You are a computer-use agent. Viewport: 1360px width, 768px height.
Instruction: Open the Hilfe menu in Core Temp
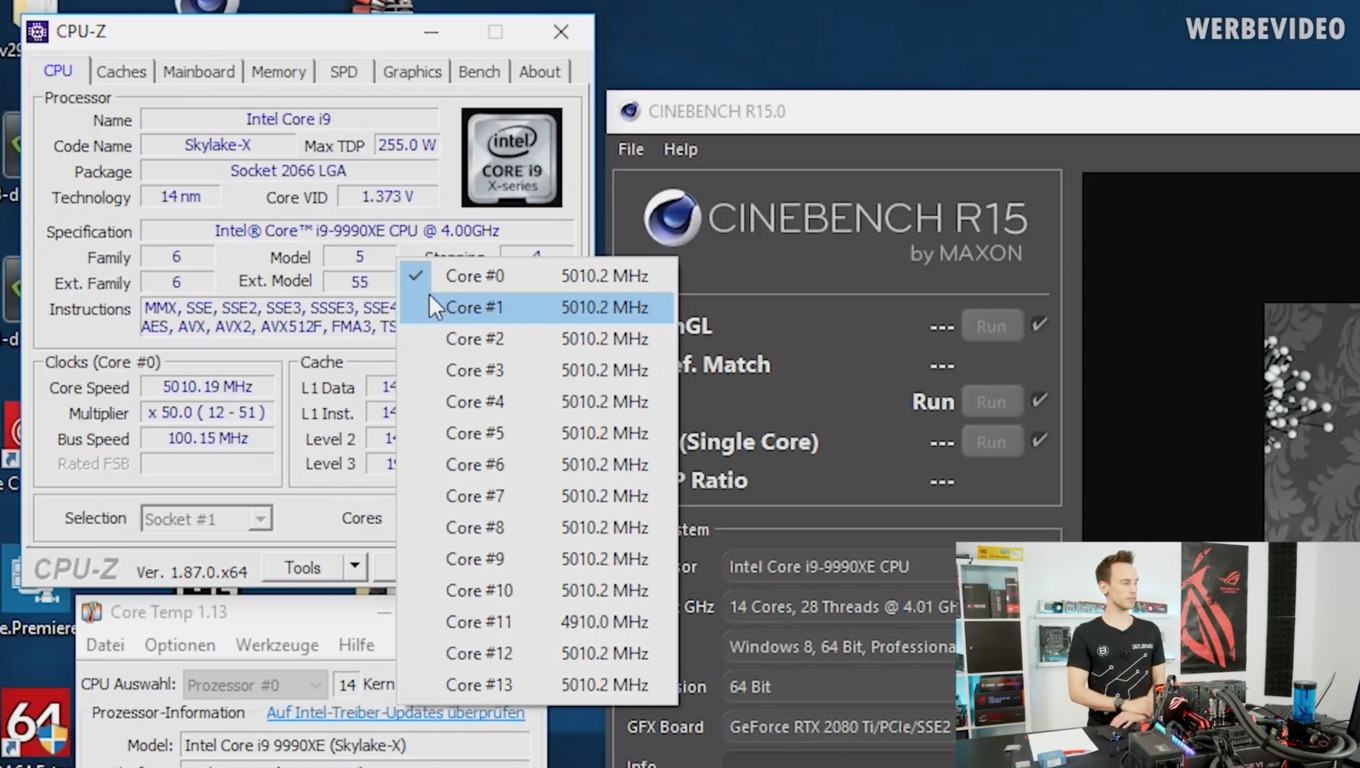click(356, 645)
